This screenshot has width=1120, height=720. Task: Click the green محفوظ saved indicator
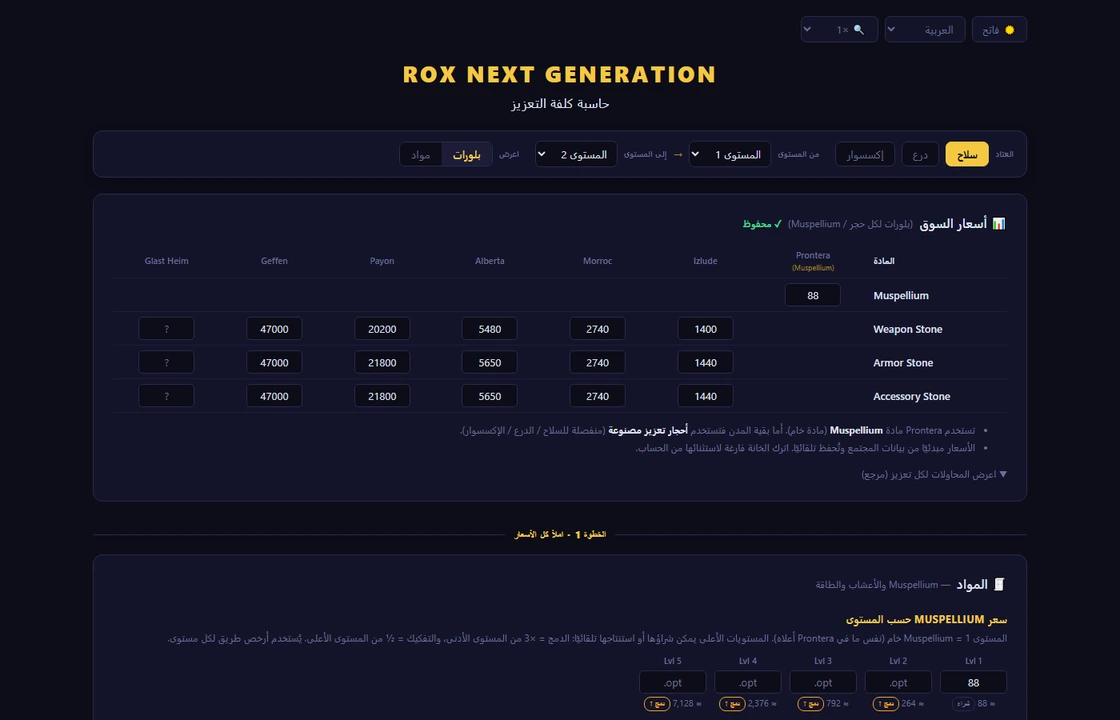coord(762,224)
